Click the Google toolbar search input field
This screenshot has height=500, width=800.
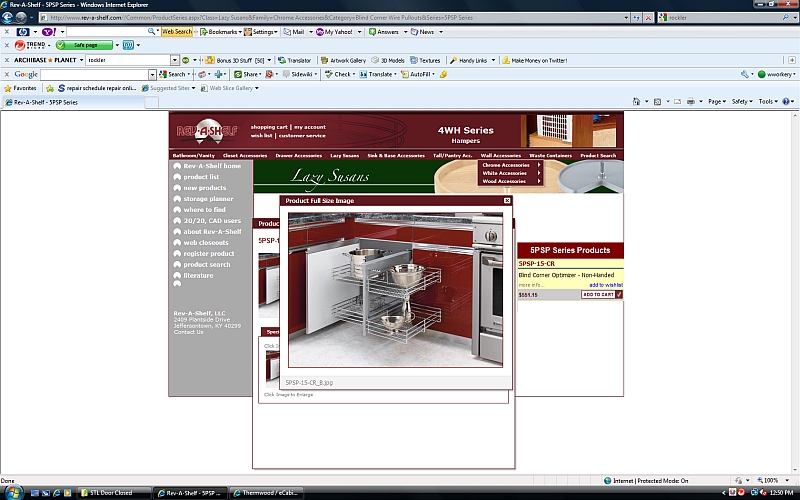click(x=94, y=74)
